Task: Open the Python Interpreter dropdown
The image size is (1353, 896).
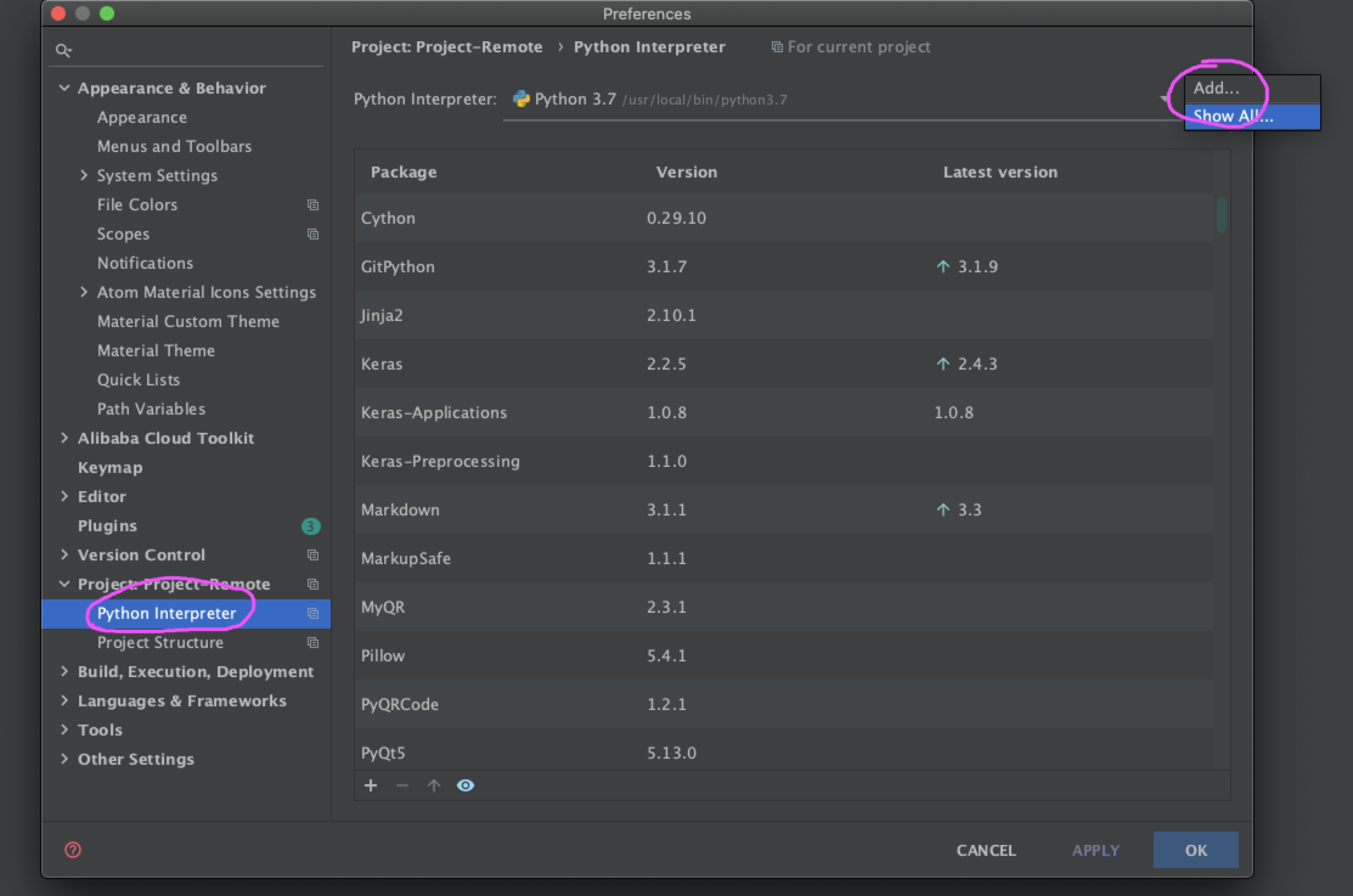Action: [x=1163, y=99]
